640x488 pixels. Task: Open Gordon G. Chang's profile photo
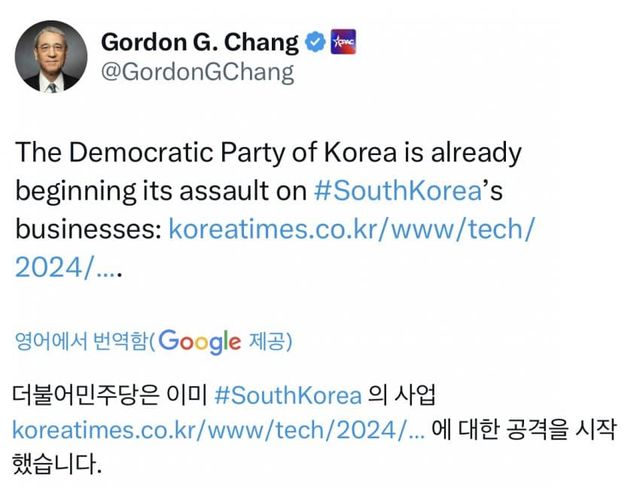click(51, 56)
